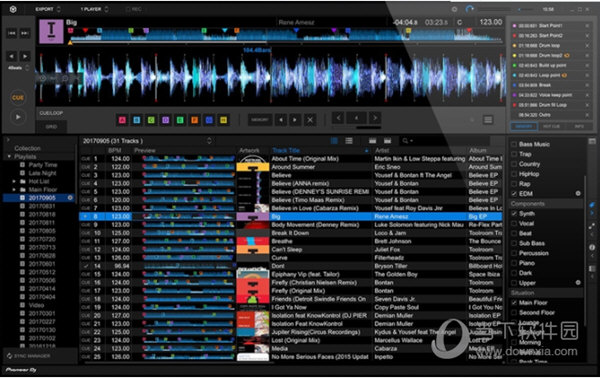Sort by BPM column header
600x378 pixels.
114,151
